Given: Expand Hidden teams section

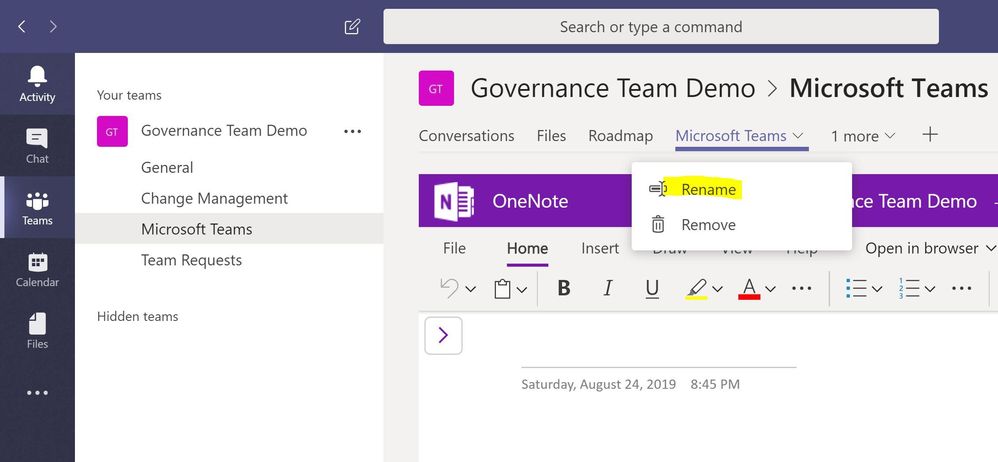Looking at the screenshot, I should (137, 316).
